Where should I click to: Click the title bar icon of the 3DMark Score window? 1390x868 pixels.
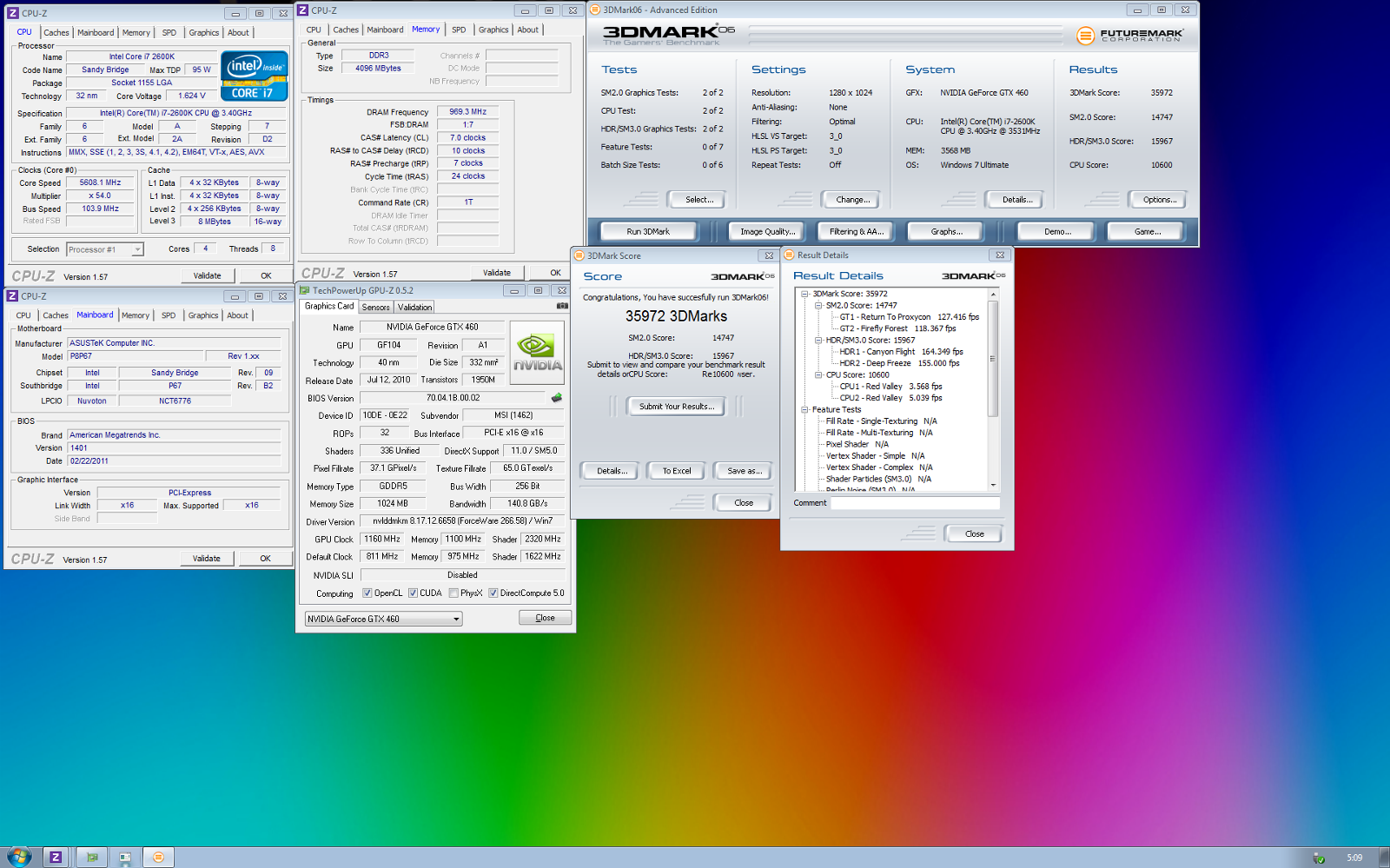click(x=579, y=255)
